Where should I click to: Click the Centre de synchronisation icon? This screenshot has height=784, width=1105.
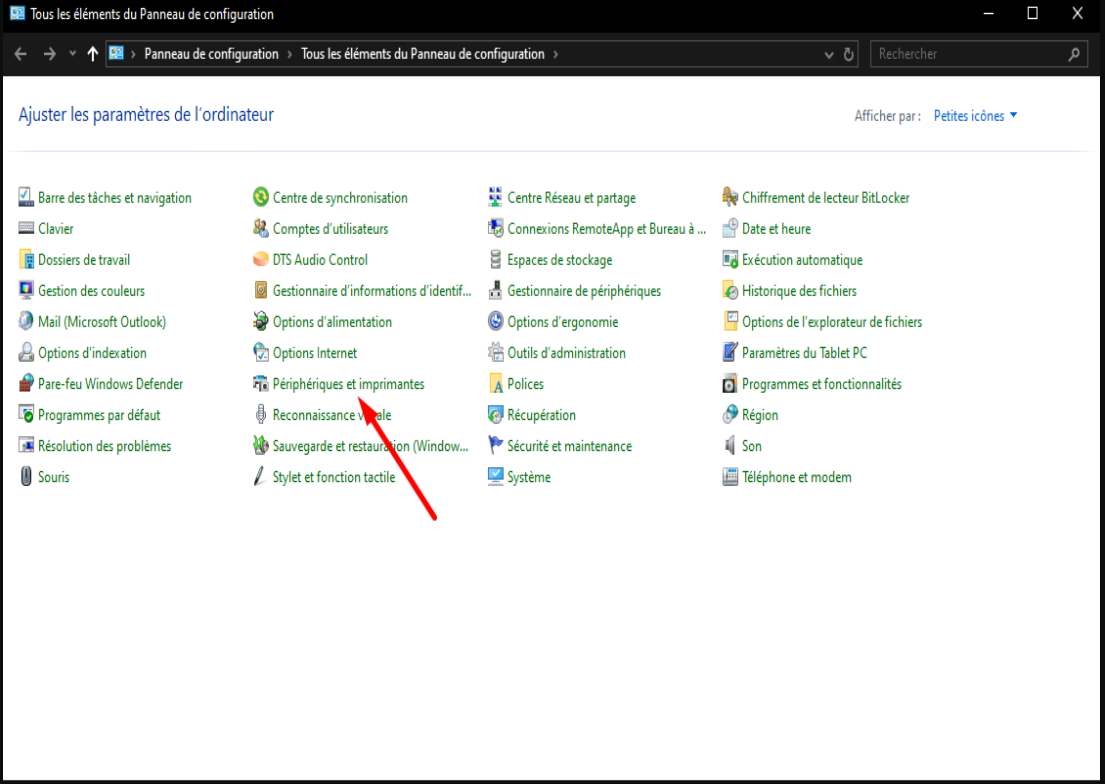(261, 197)
